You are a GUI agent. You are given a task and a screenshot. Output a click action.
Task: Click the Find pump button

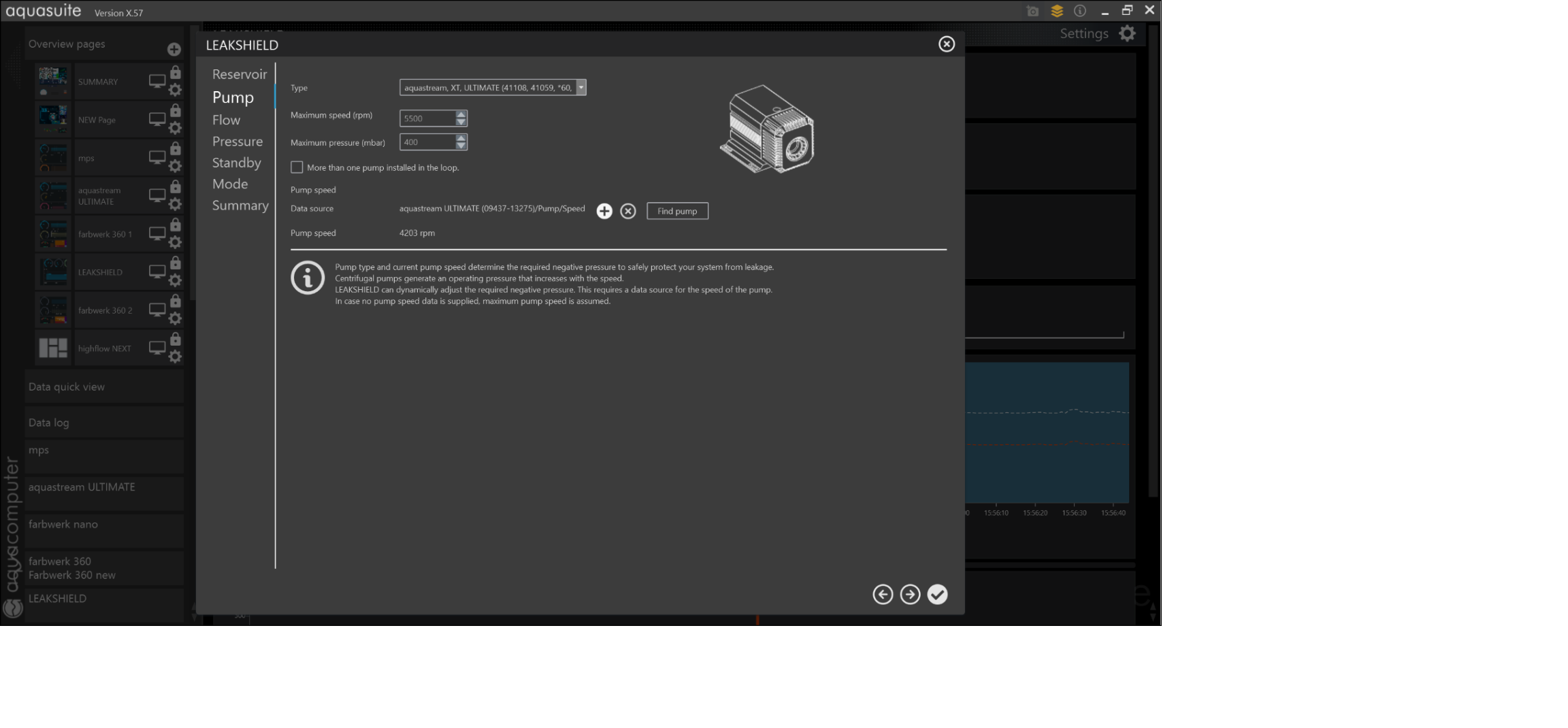pyautogui.click(x=677, y=211)
